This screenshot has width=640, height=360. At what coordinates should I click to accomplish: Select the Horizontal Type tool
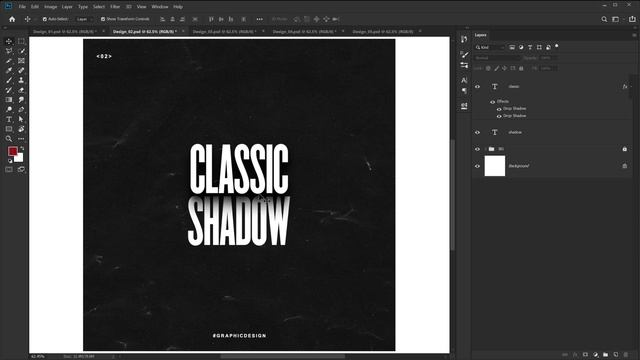[9, 119]
